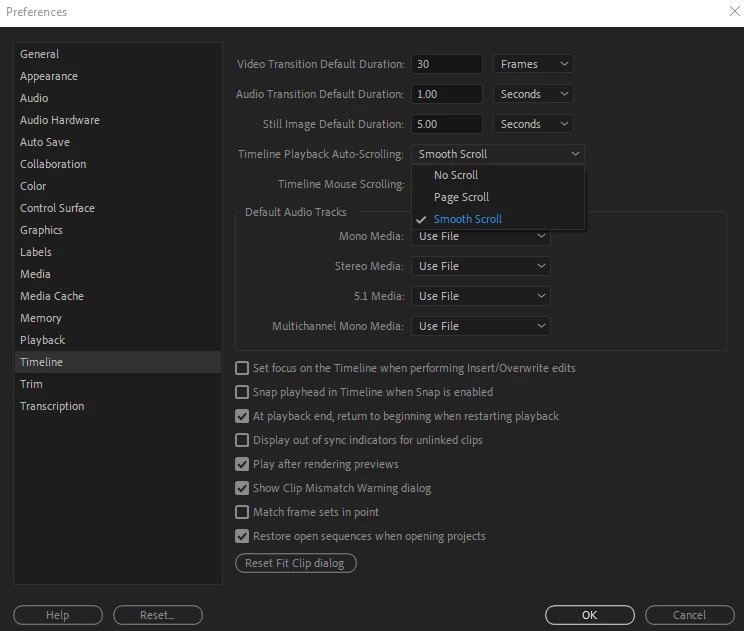Open Audio Transition Seconds unit dropdown
744x631 pixels.
pyautogui.click(x=533, y=94)
